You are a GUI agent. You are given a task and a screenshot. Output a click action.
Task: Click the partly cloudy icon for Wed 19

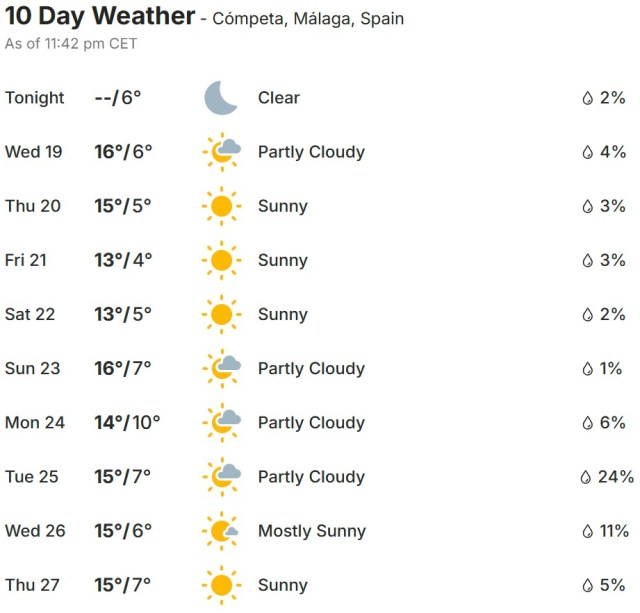point(221,152)
